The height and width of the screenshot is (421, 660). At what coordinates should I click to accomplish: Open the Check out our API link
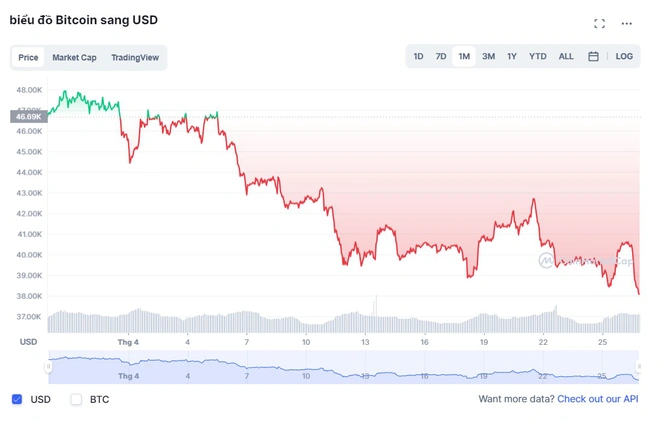pyautogui.click(x=597, y=399)
